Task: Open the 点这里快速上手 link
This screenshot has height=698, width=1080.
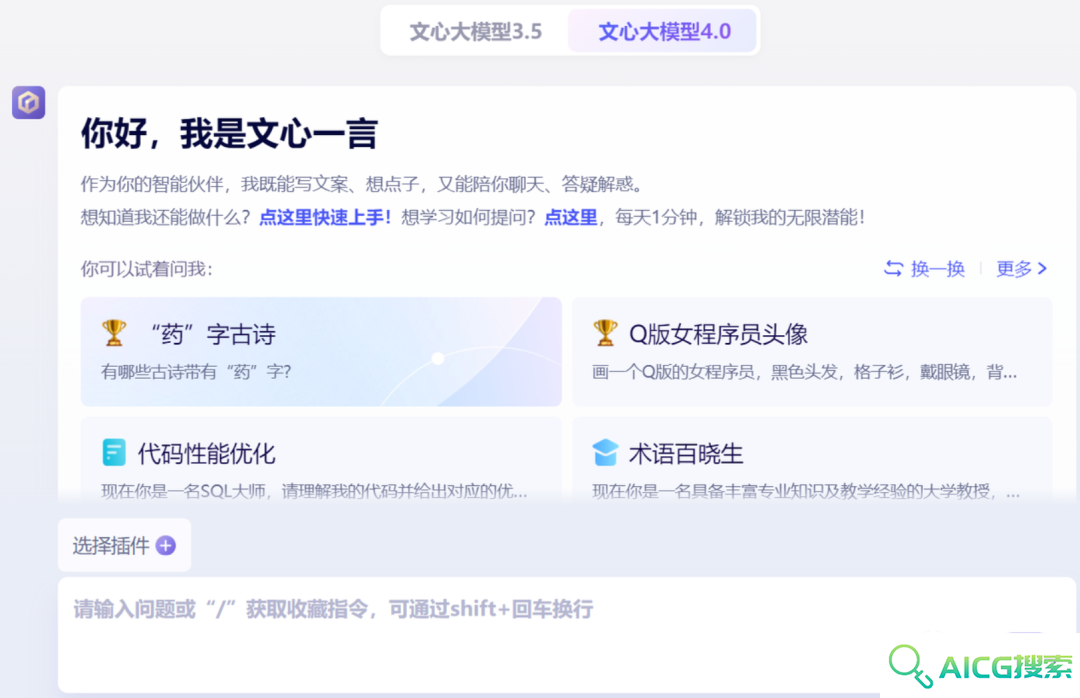Action: pyautogui.click(x=325, y=218)
